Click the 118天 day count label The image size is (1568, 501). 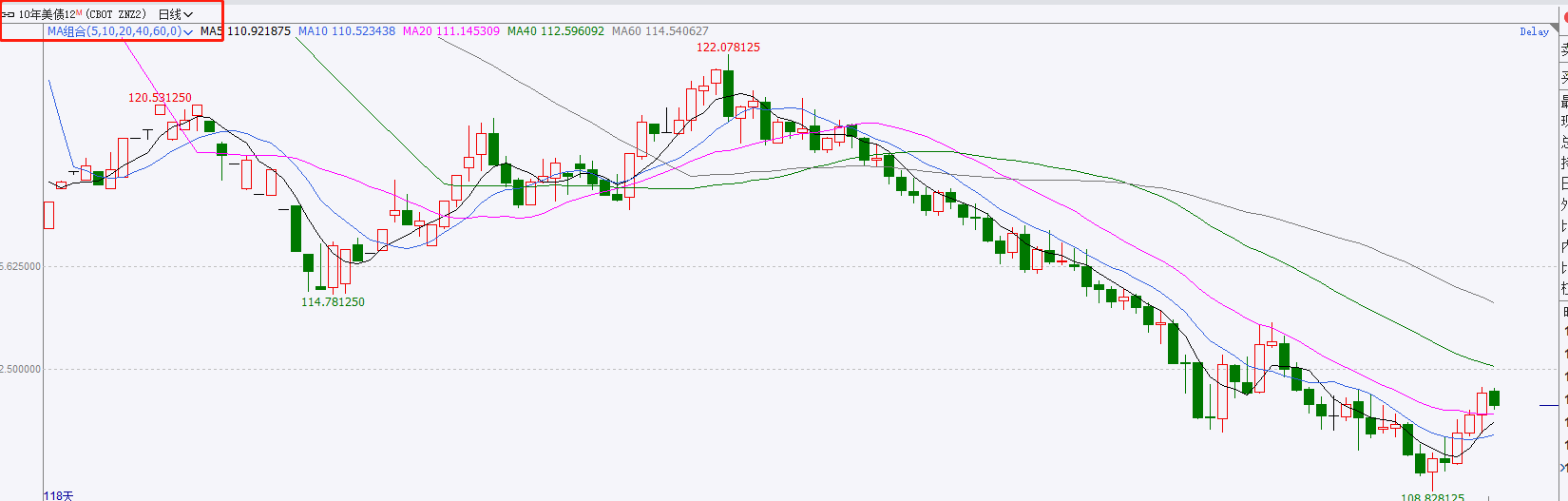(58, 495)
